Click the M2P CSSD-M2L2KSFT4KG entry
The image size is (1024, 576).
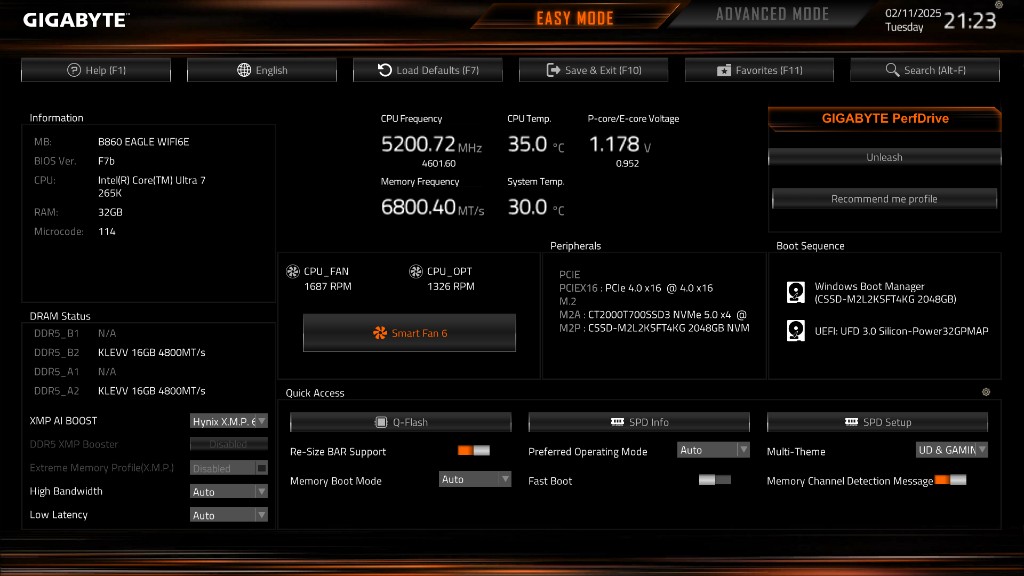[654, 328]
